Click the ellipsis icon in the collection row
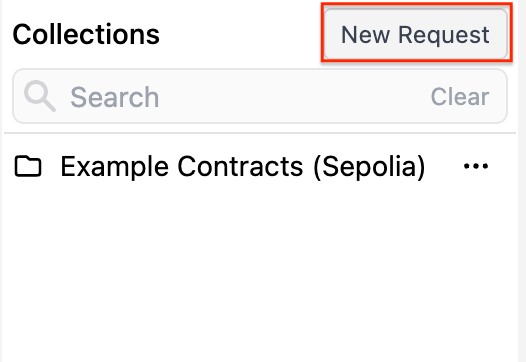 tap(476, 166)
